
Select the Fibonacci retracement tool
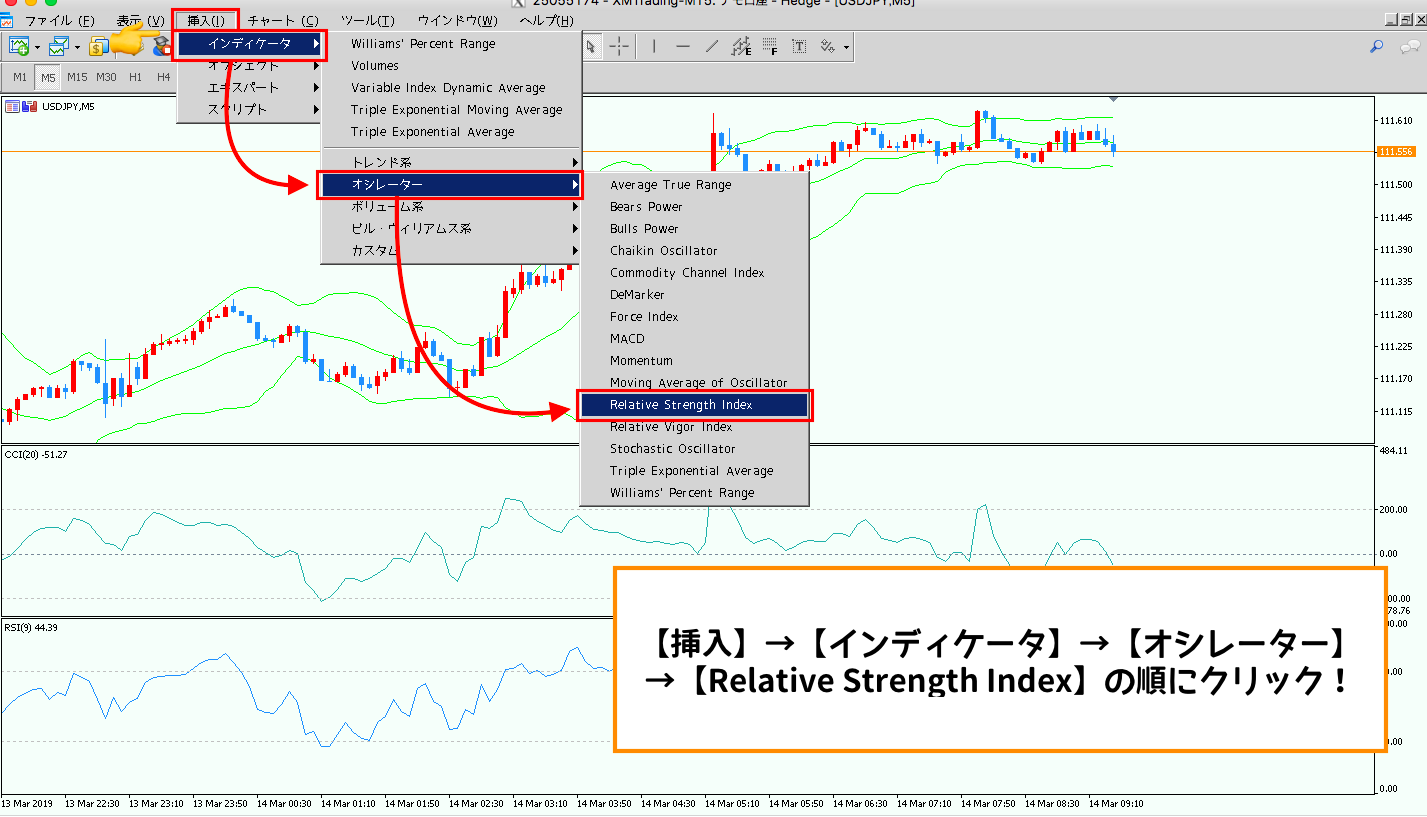tap(770, 46)
